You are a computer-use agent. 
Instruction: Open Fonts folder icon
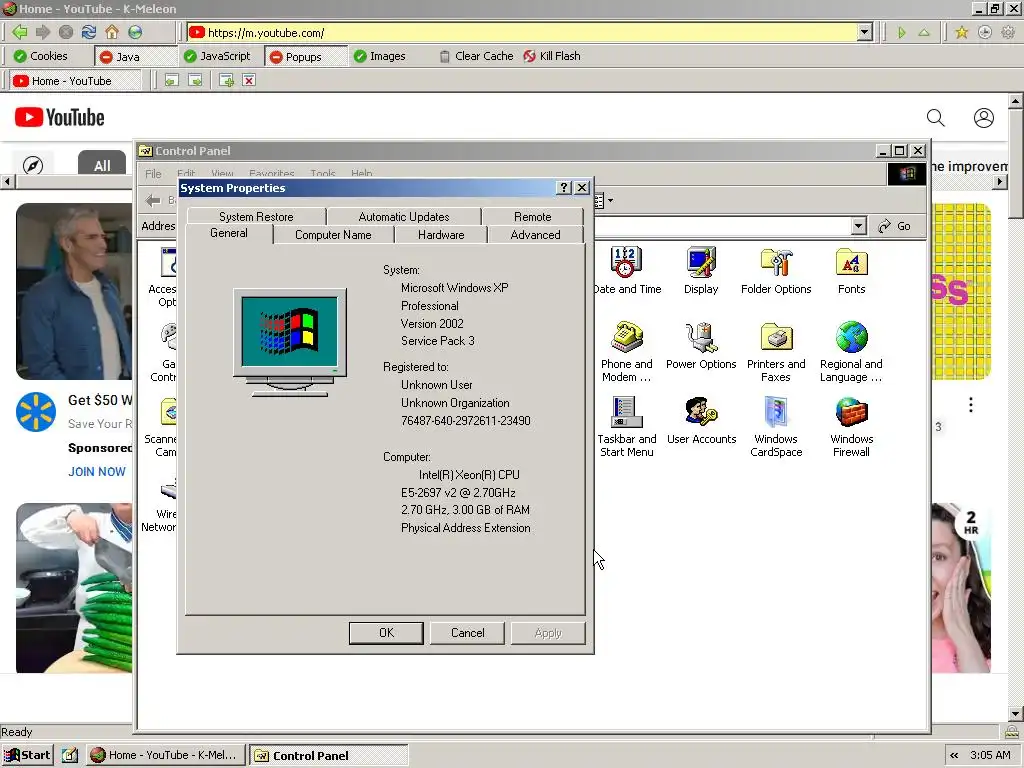point(851,271)
